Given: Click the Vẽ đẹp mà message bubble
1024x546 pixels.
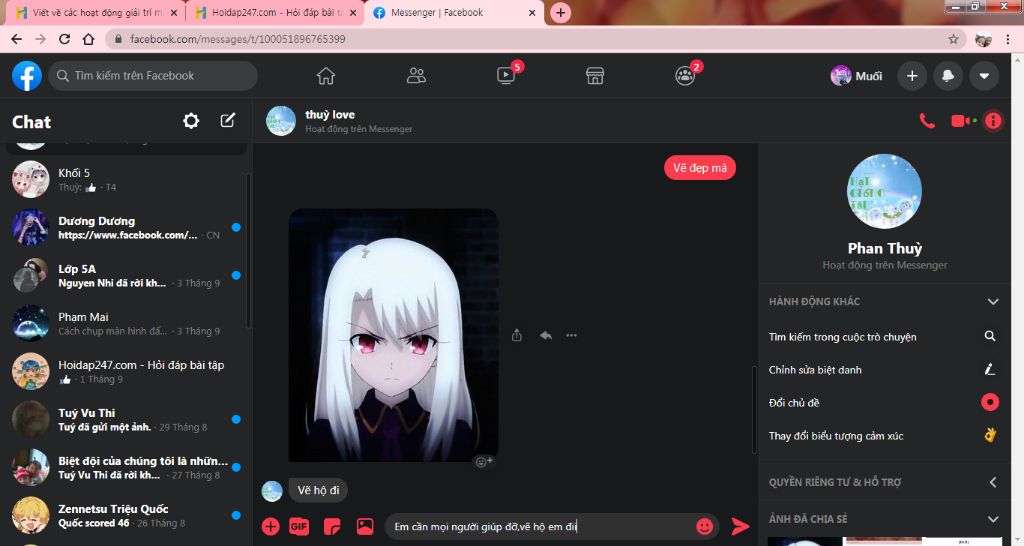Looking at the screenshot, I should 700,168.
